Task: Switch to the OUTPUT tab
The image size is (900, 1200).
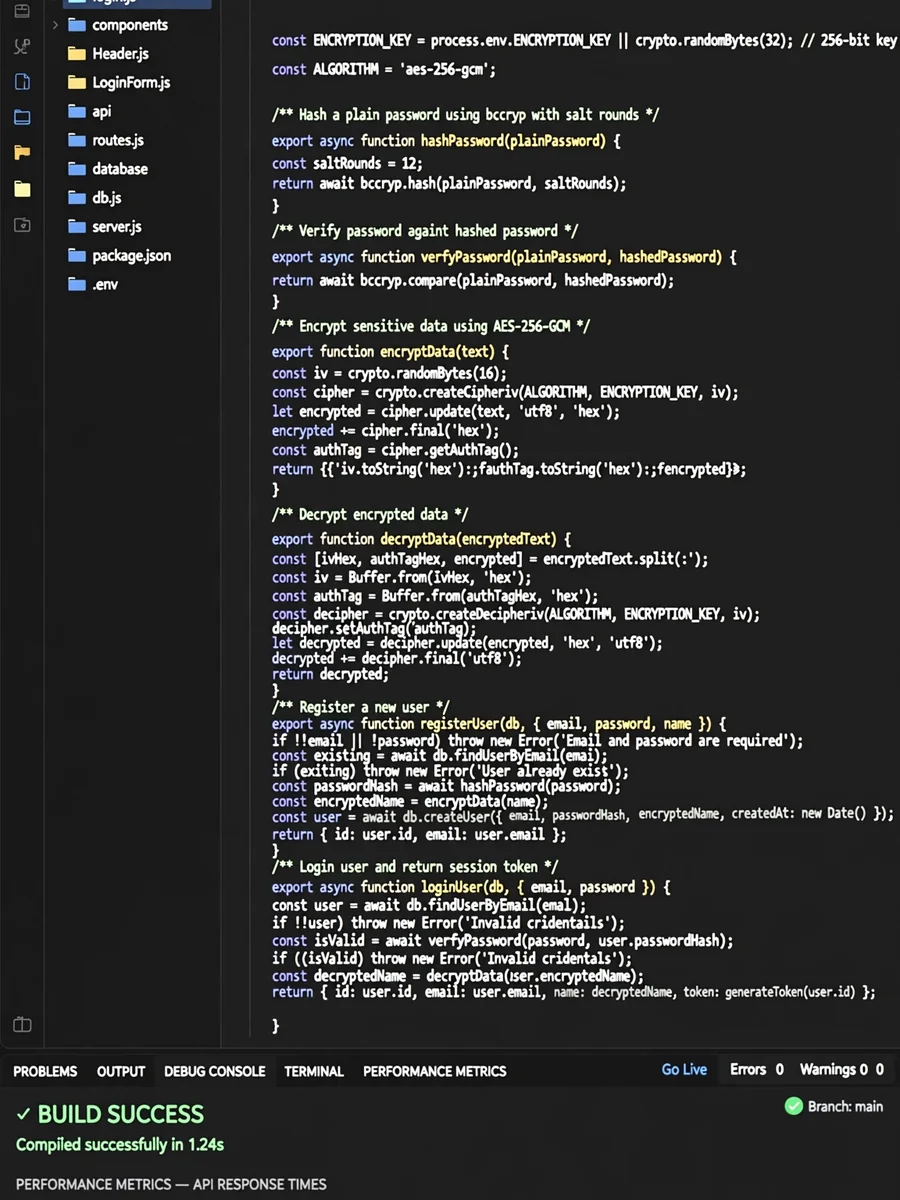Action: 121,1071
